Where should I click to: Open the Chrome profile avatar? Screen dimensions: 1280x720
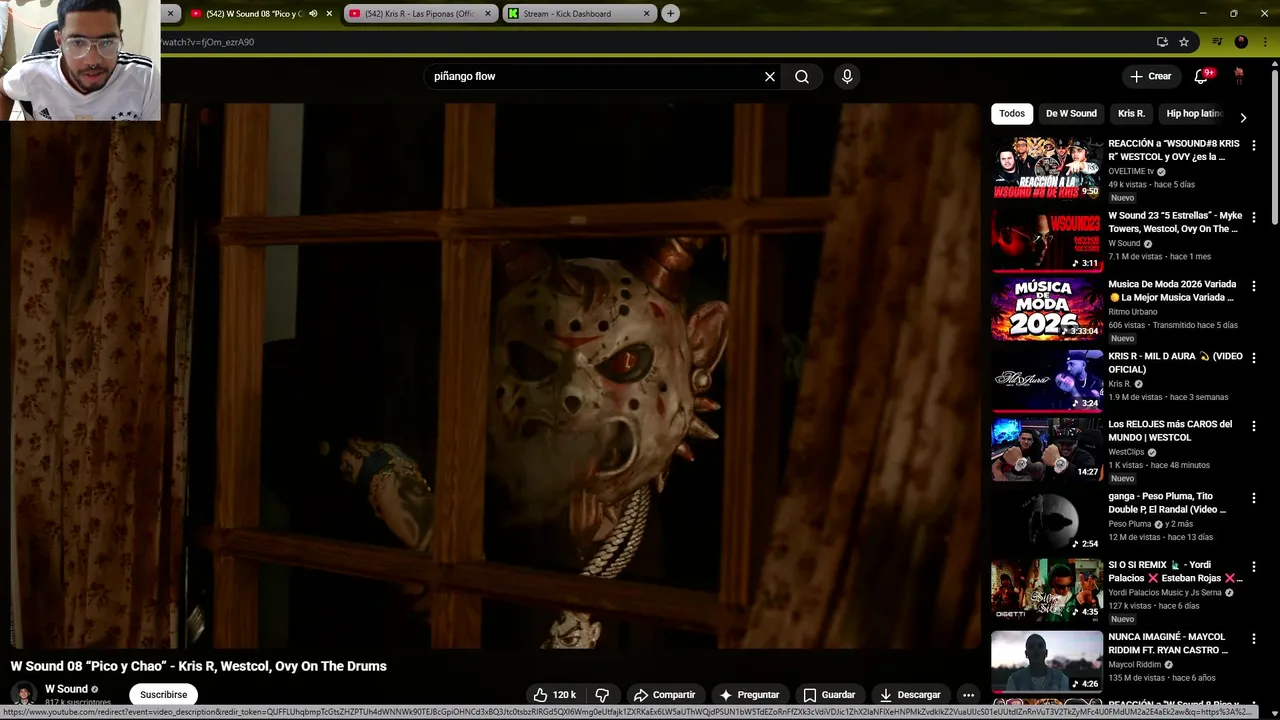[1241, 42]
